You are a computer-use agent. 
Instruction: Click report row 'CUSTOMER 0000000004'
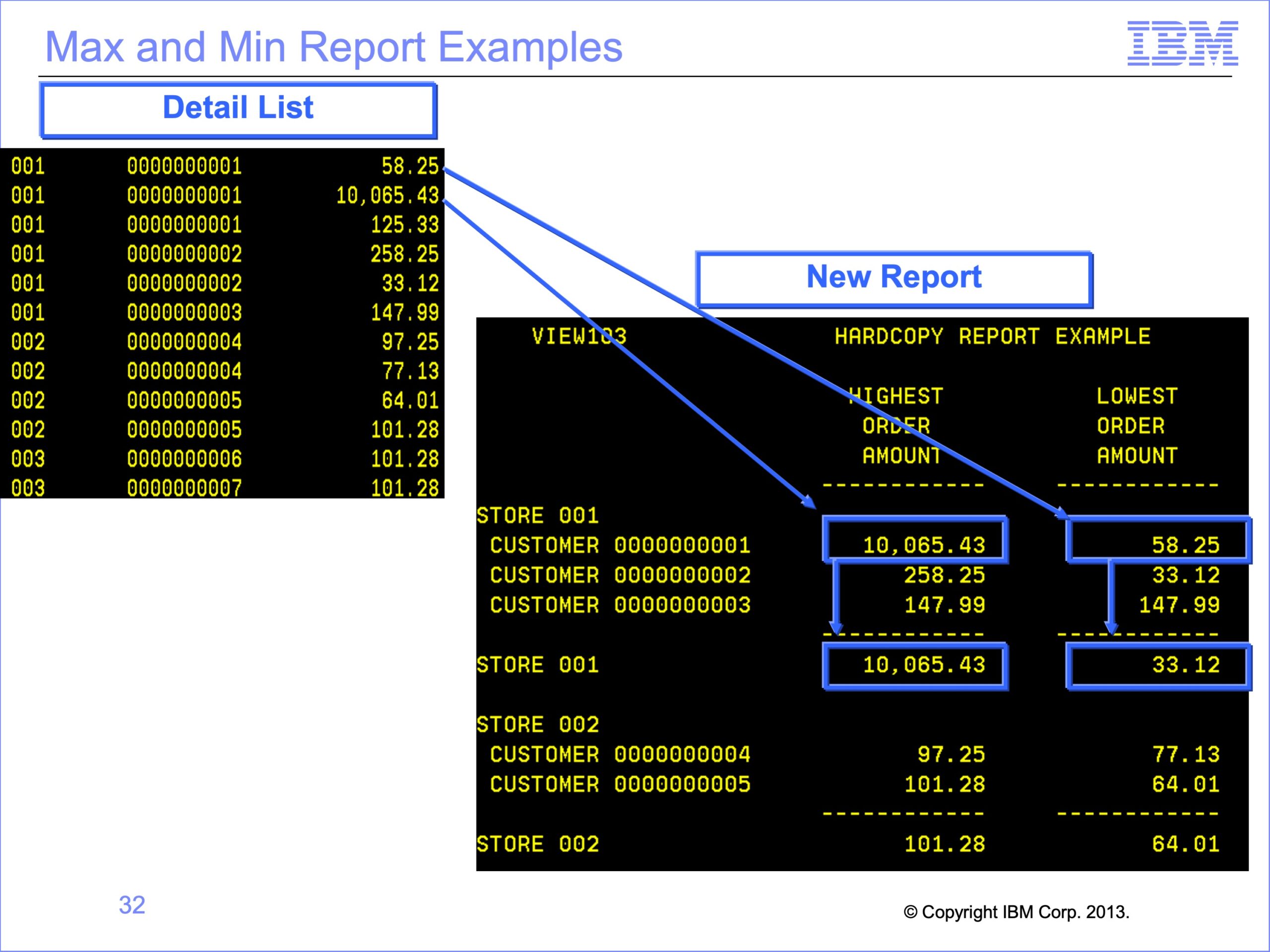click(x=620, y=754)
